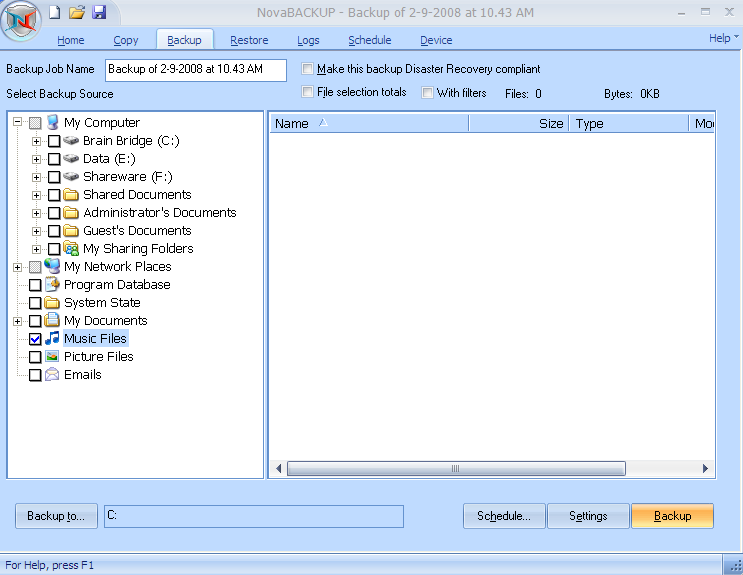The image size is (743, 575).
Task: Click the My Documents icon
Action: click(x=52, y=320)
